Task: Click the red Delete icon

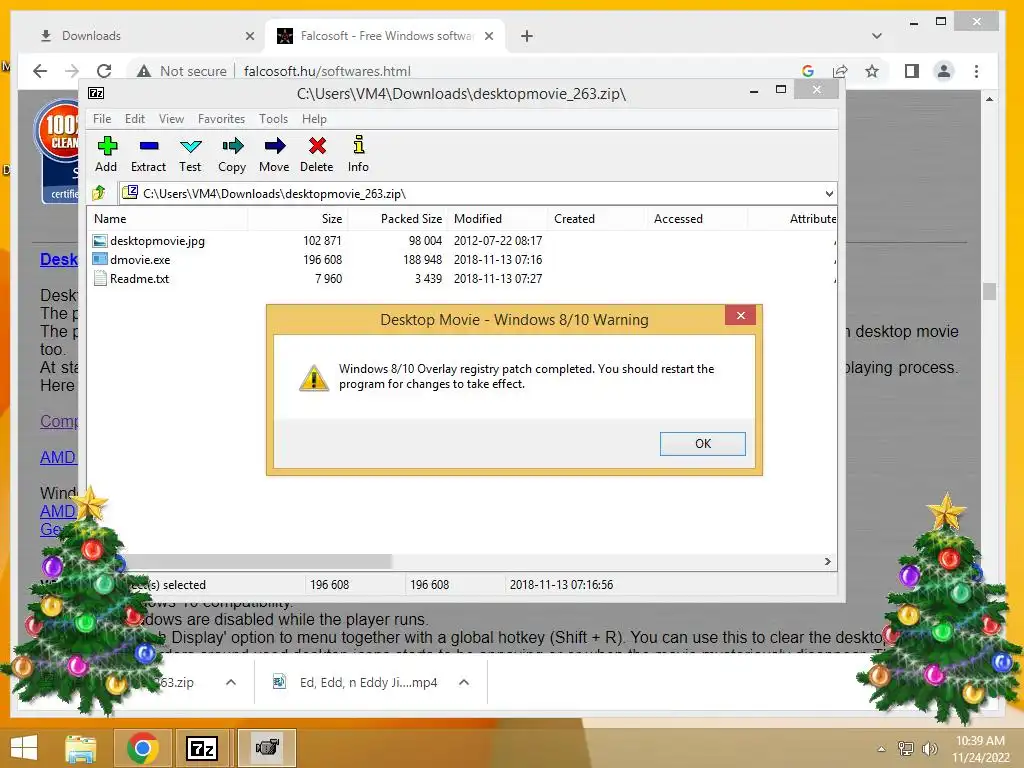Action: [317, 154]
